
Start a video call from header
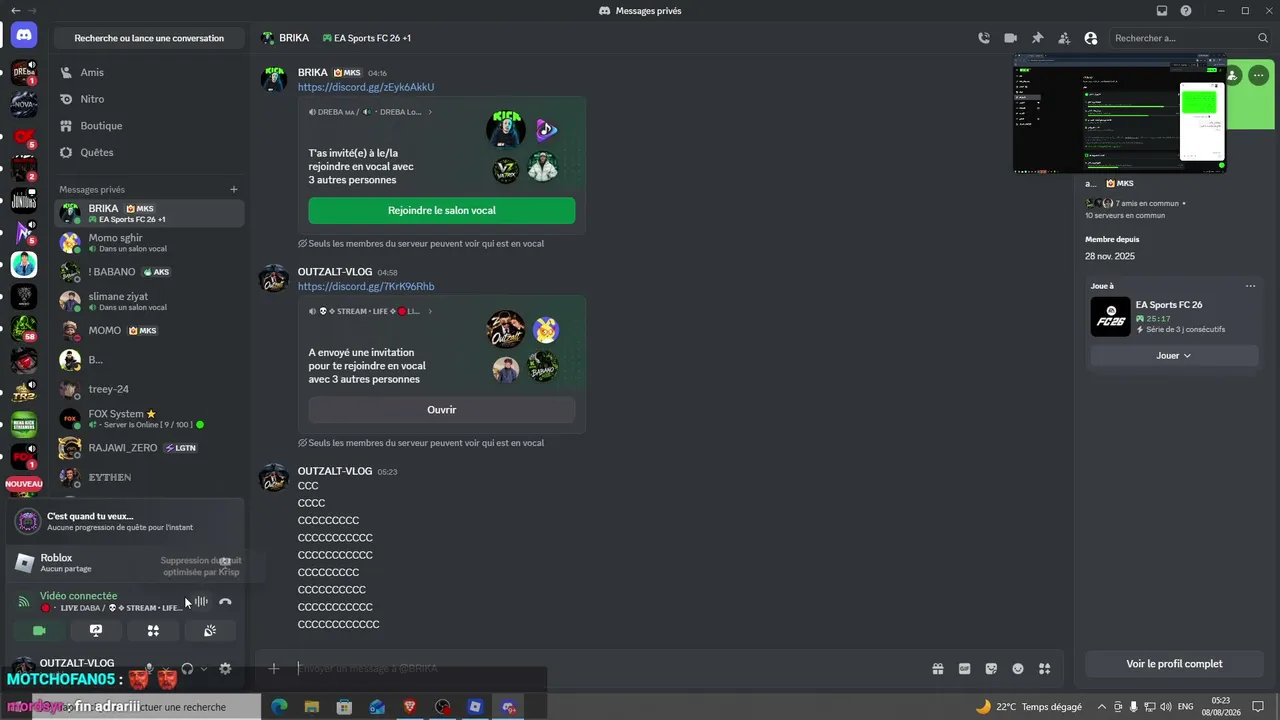1011,38
